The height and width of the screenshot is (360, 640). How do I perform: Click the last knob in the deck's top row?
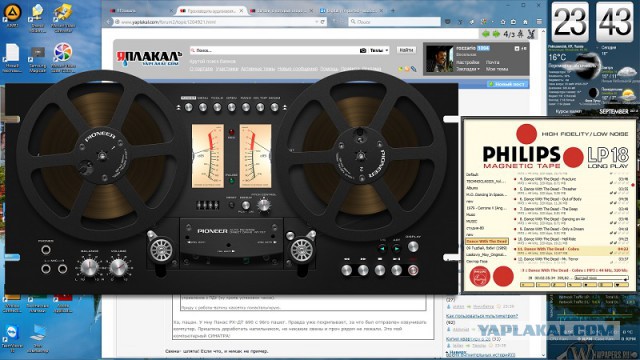274,107
